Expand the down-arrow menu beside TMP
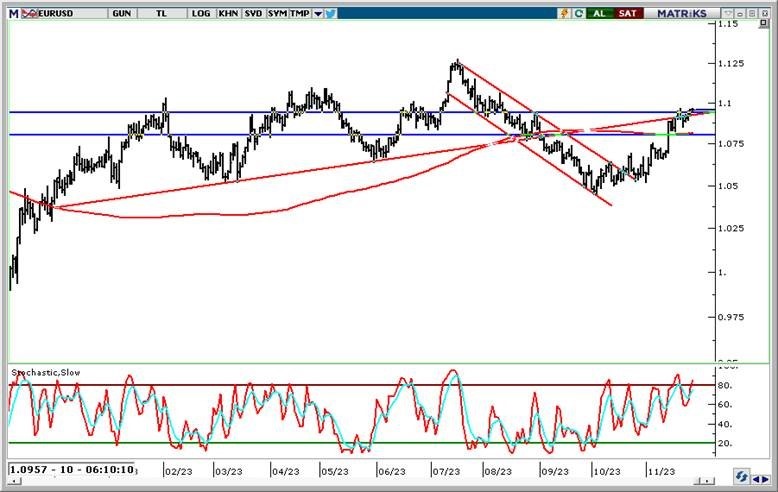 click(x=318, y=13)
